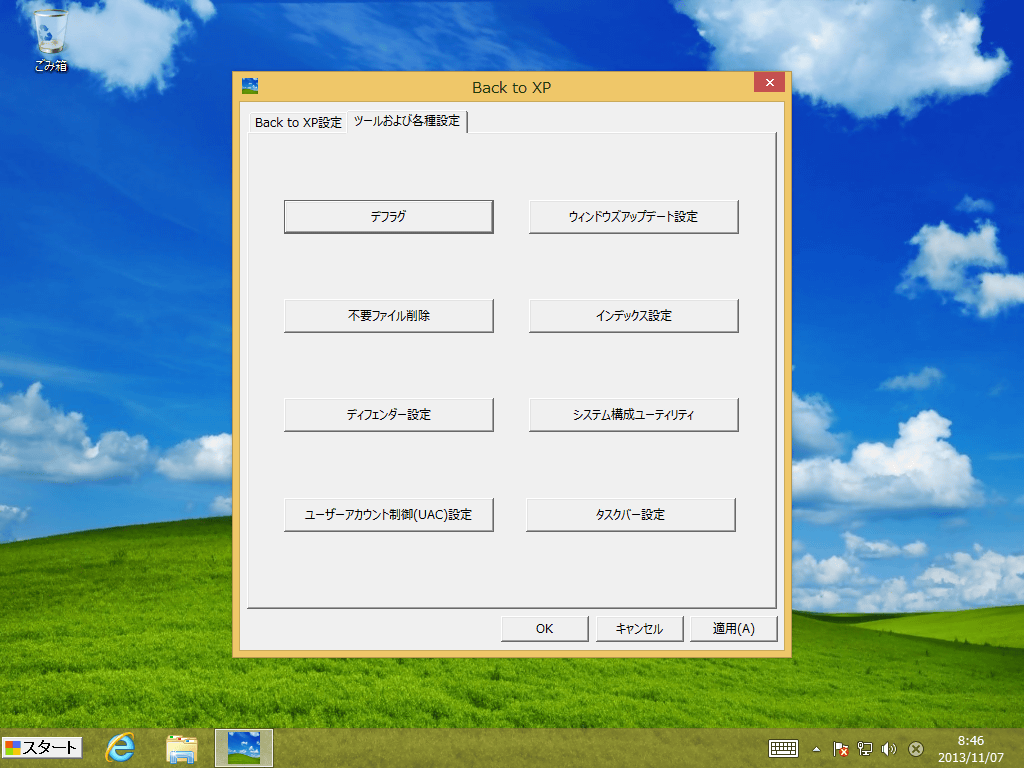The image size is (1024, 768).
Task: Launch Internet Explorer from the taskbar
Action: pos(121,747)
